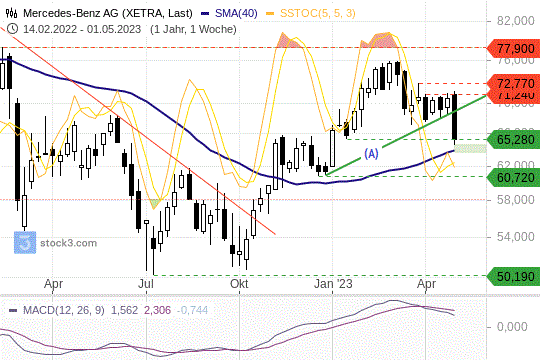Click the clock icon beside date range
Viewport: 540px width, 360px height.
click(x=12, y=29)
